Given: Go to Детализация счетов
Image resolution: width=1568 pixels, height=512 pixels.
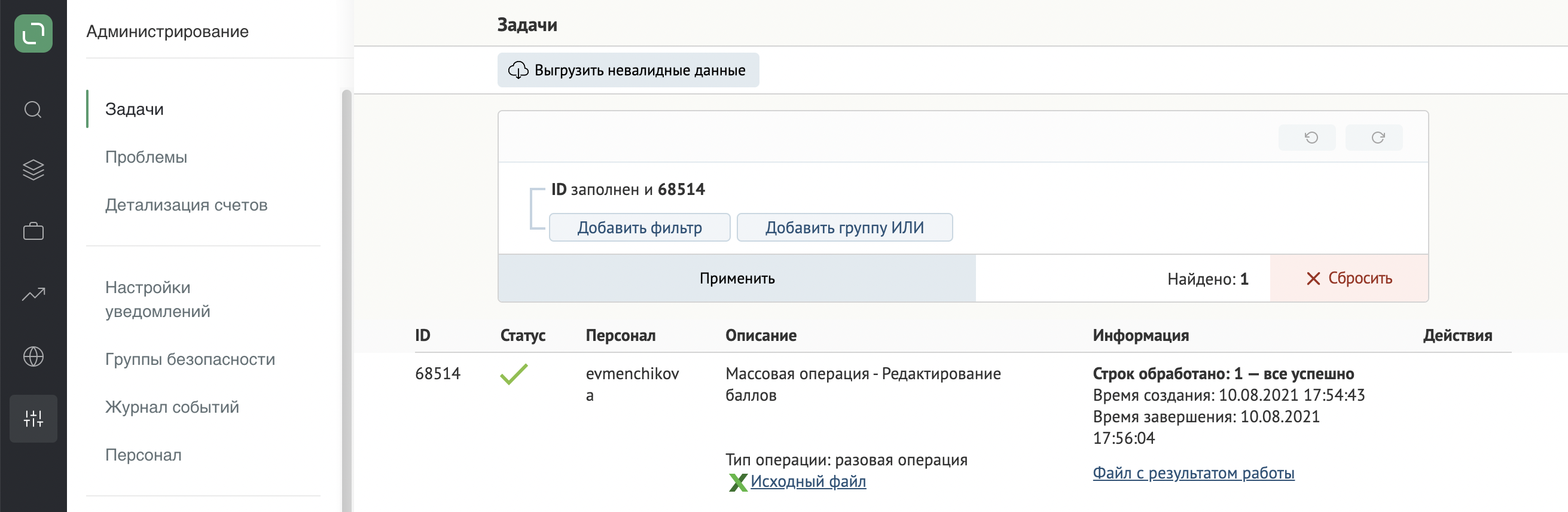Looking at the screenshot, I should coord(186,205).
